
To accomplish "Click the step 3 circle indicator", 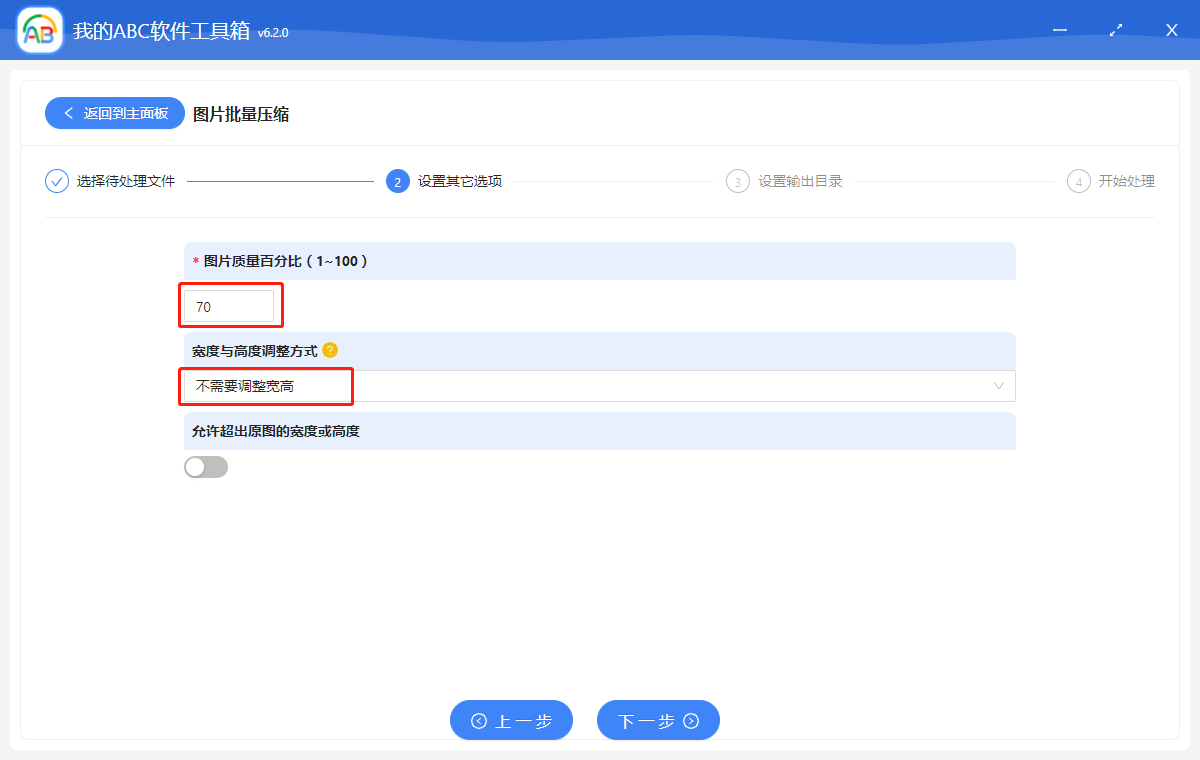I will click(737, 181).
